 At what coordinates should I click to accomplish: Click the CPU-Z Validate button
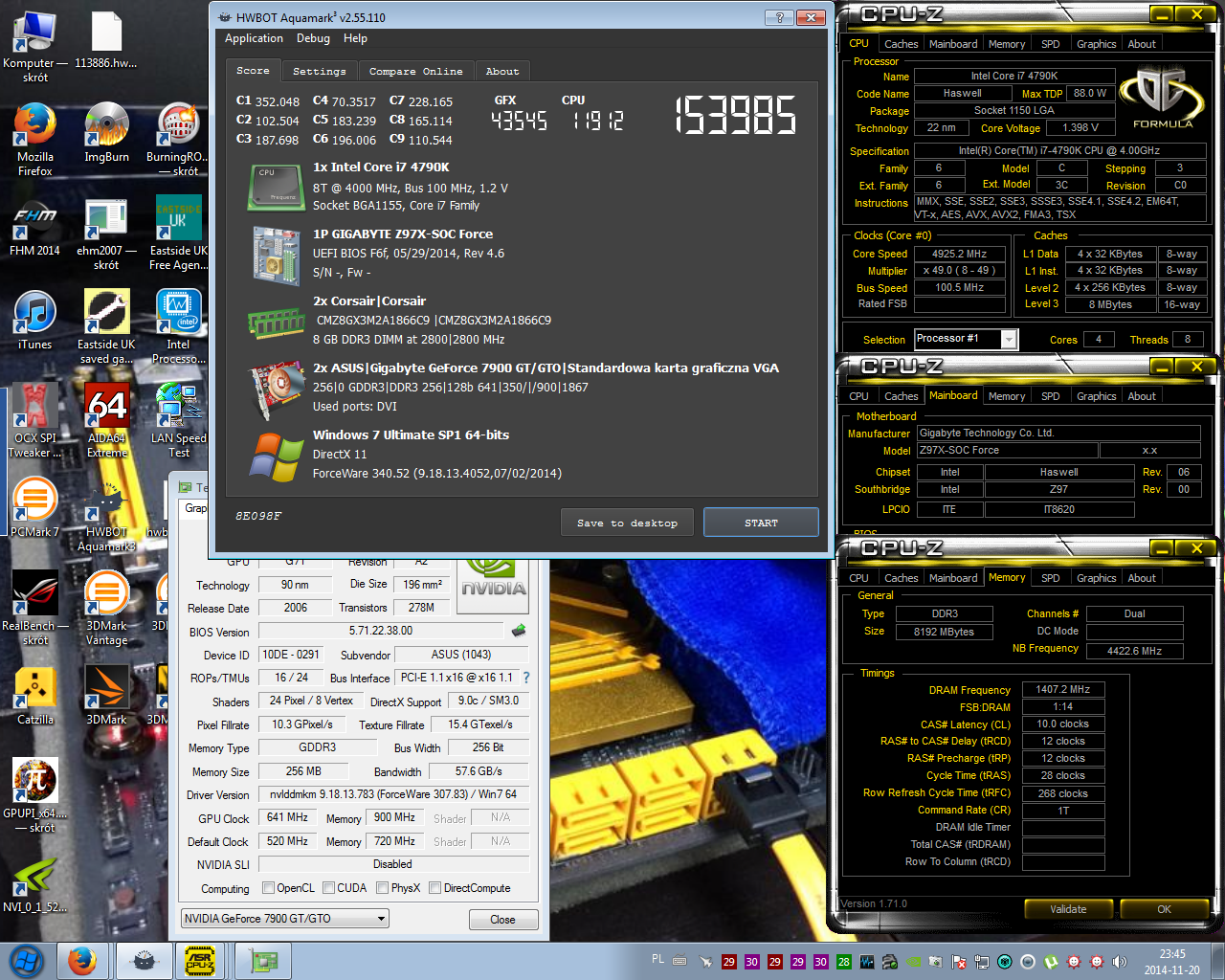click(x=1068, y=909)
